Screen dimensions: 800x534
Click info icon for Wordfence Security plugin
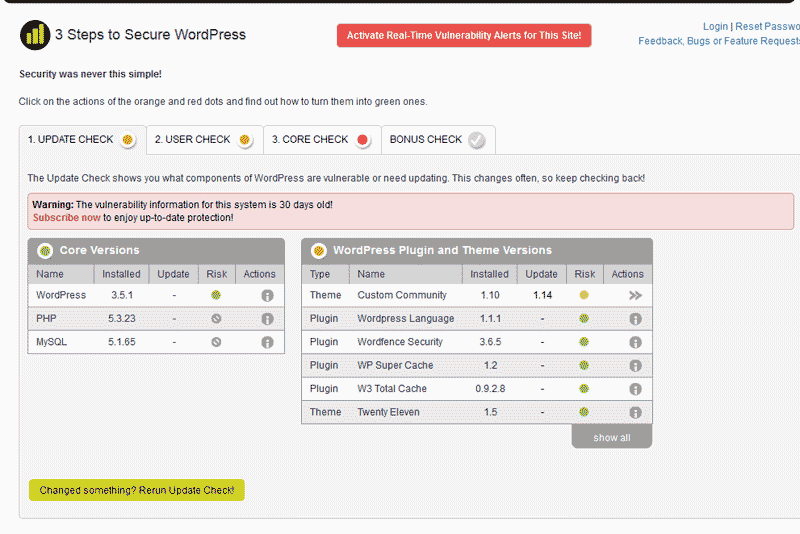click(x=635, y=342)
